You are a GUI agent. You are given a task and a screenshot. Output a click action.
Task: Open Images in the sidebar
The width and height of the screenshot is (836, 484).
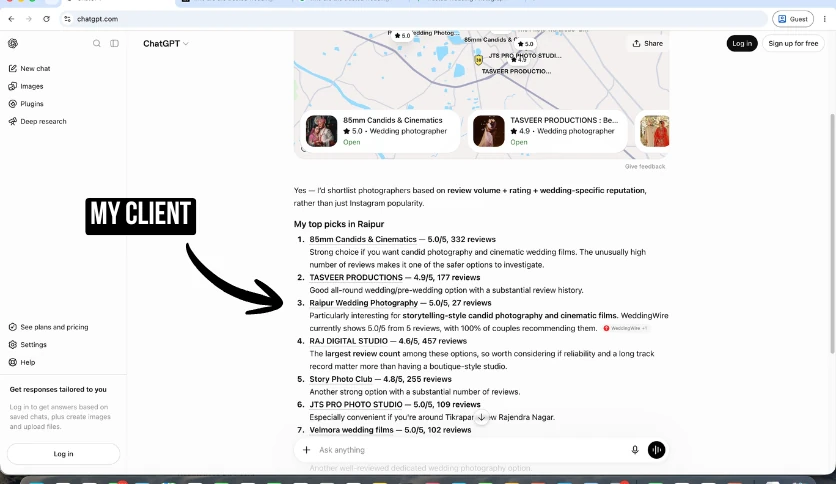26,86
